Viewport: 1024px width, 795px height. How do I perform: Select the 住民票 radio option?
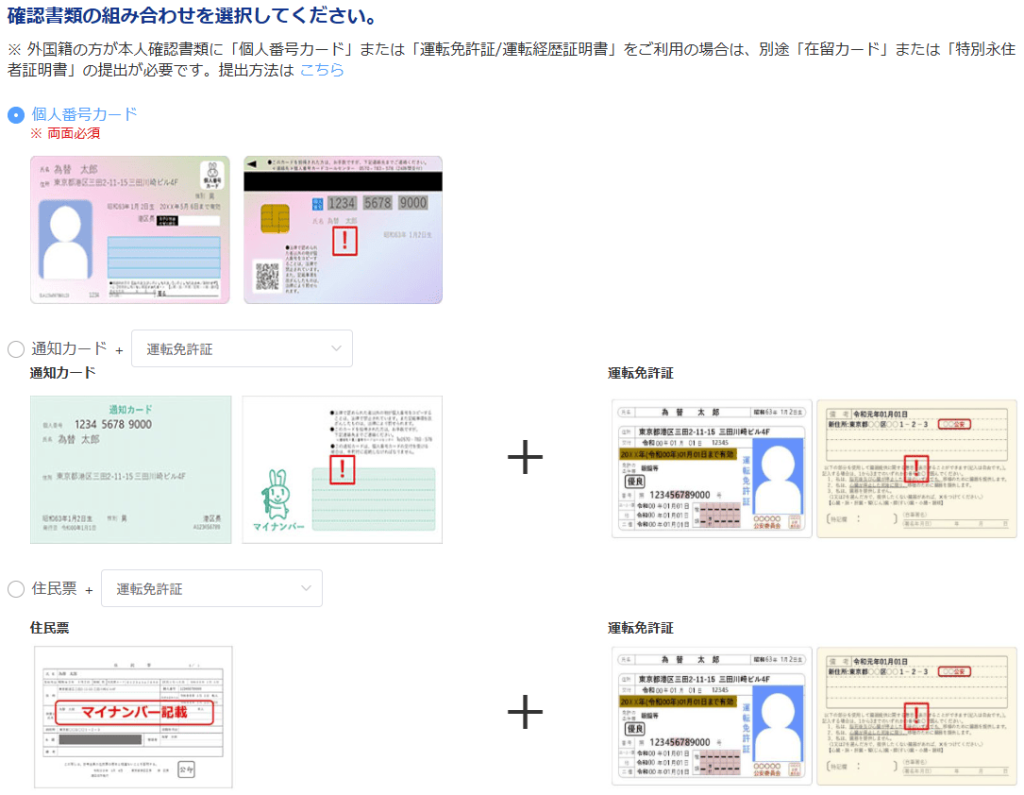(16, 589)
